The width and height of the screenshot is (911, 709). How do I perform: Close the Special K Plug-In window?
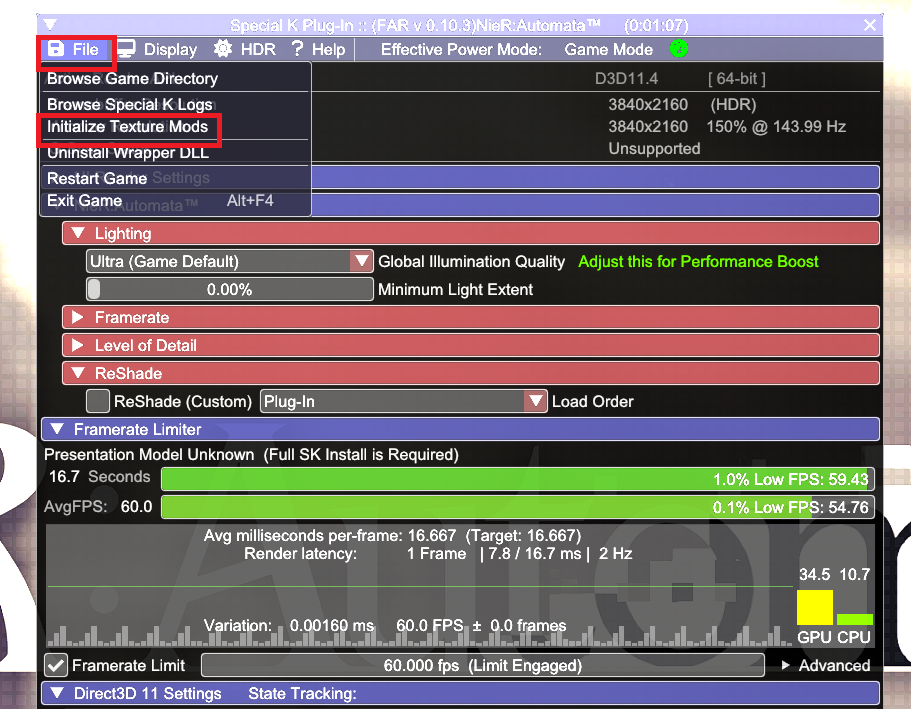pyautogui.click(x=869, y=25)
